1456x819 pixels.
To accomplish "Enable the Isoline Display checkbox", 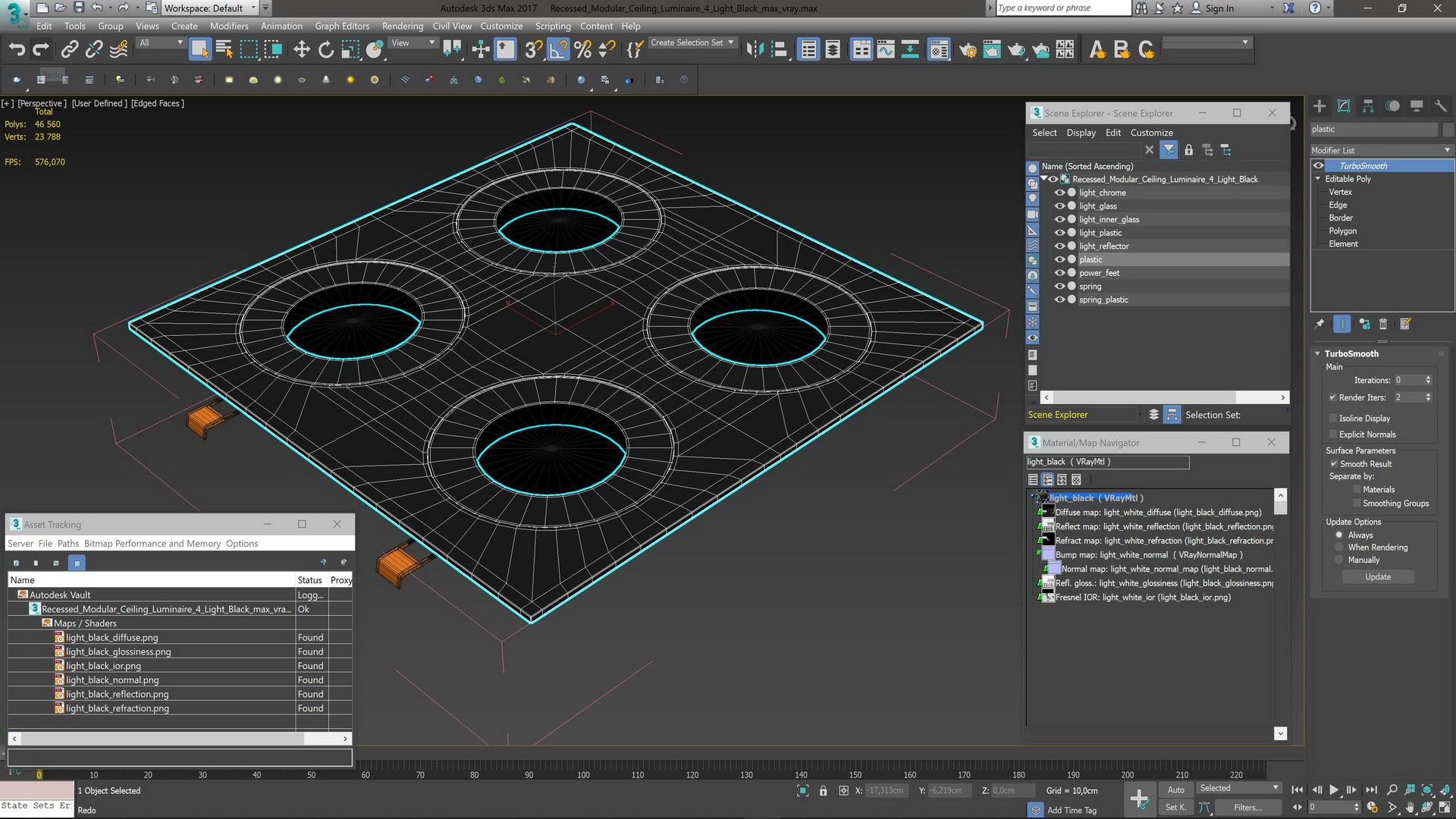I will tap(1333, 418).
